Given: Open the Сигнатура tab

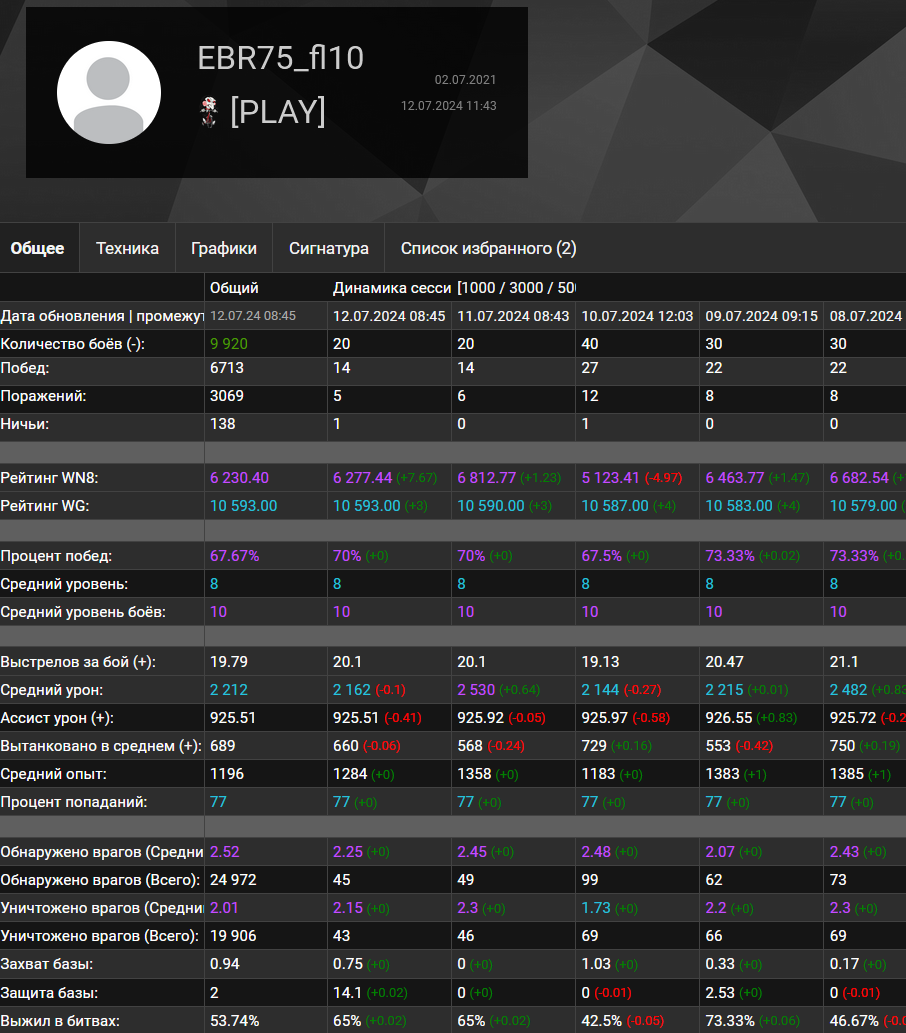Looking at the screenshot, I should point(329,248).
